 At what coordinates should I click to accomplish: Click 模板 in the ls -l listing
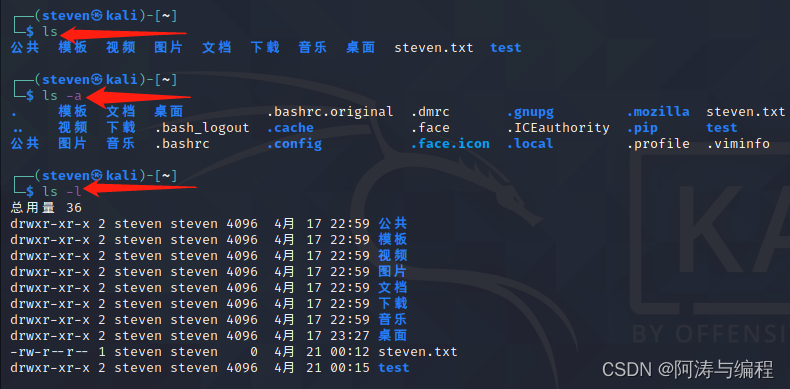click(392, 239)
